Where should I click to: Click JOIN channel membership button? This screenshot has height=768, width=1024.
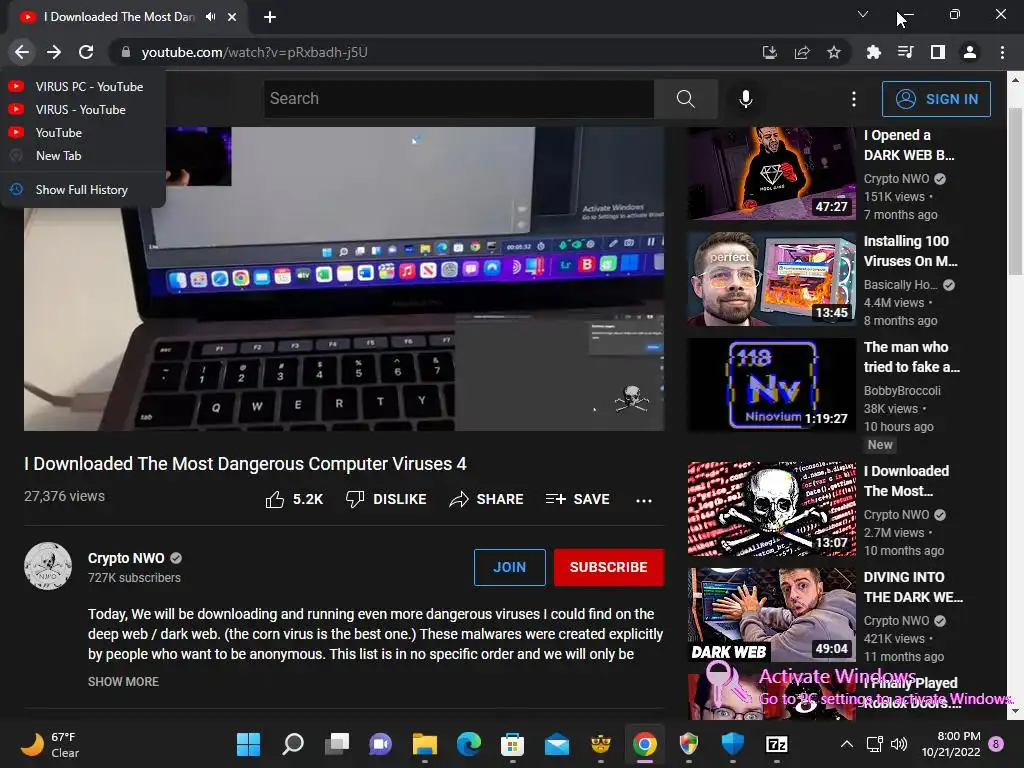click(509, 567)
